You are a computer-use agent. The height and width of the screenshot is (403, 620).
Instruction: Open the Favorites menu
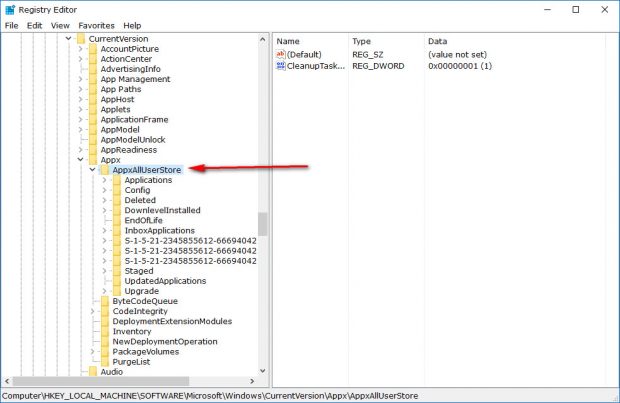coord(96,25)
